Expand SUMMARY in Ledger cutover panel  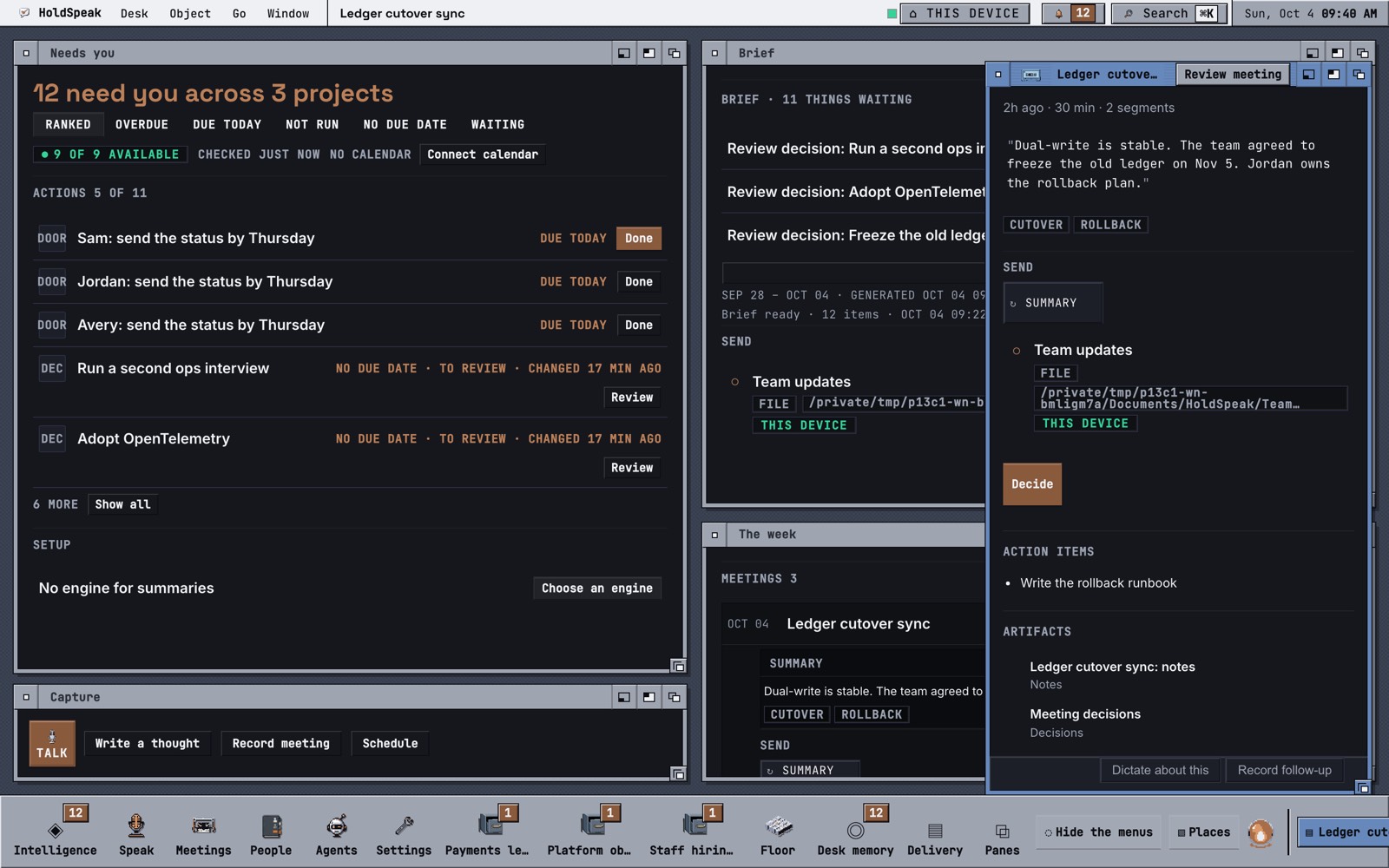[x=1052, y=303]
